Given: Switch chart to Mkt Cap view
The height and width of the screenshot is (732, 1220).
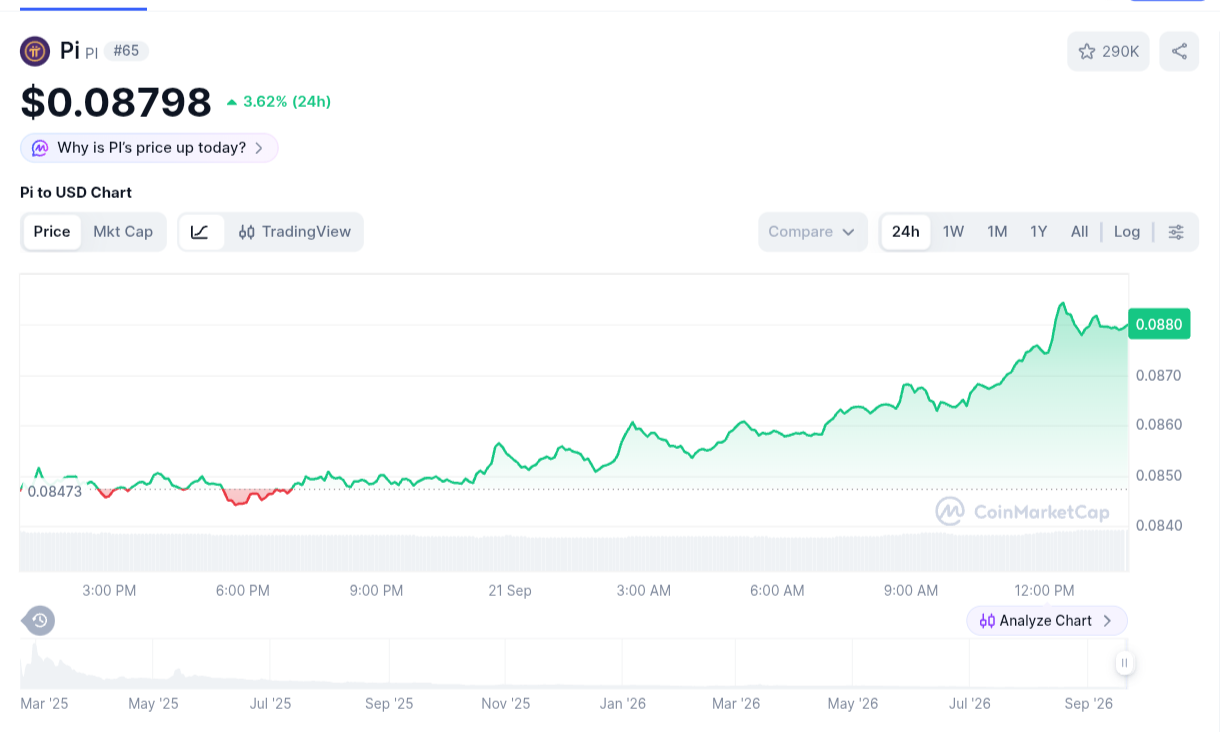Looking at the screenshot, I should pyautogui.click(x=123, y=232).
